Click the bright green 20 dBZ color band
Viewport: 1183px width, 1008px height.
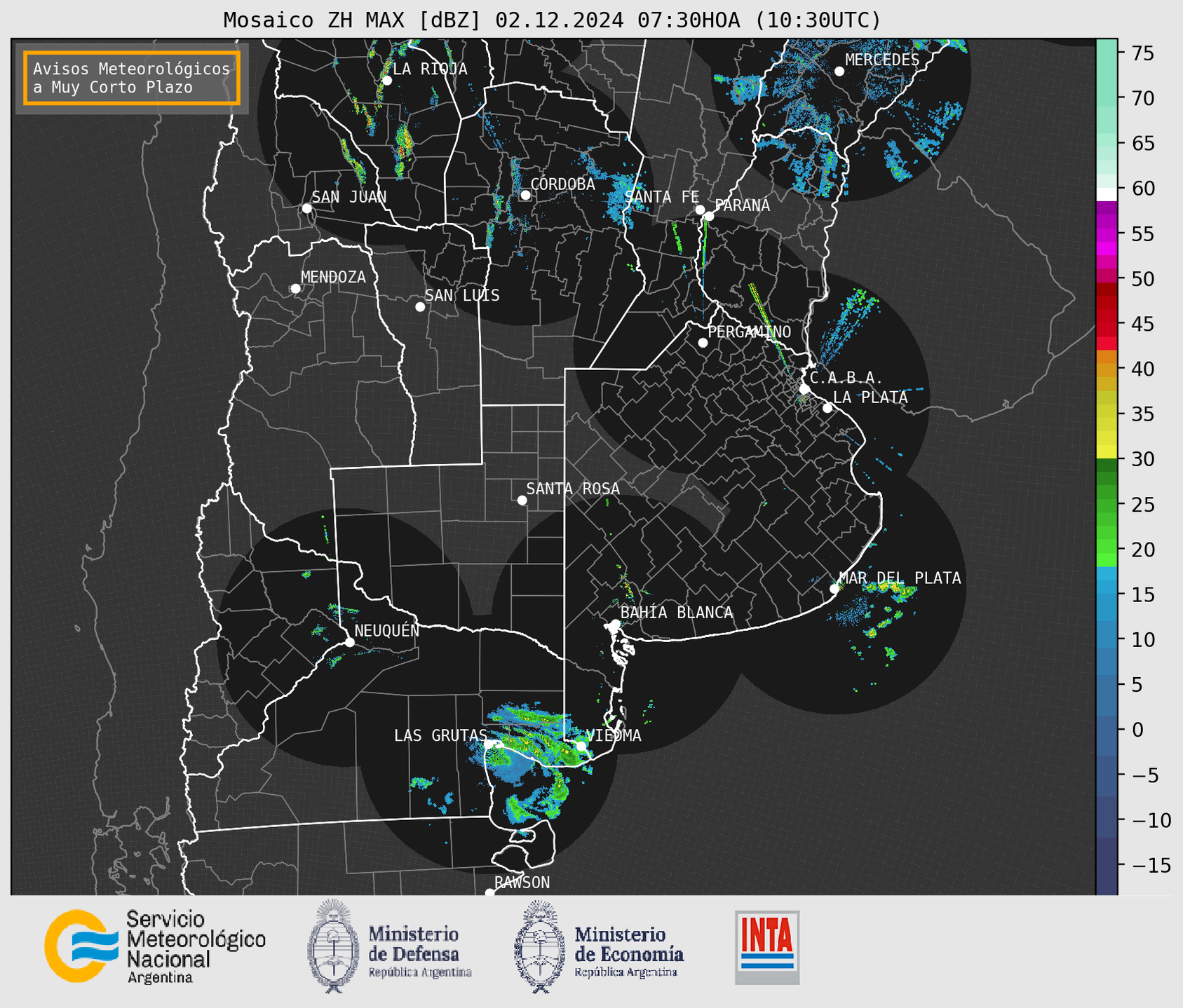(1107, 547)
